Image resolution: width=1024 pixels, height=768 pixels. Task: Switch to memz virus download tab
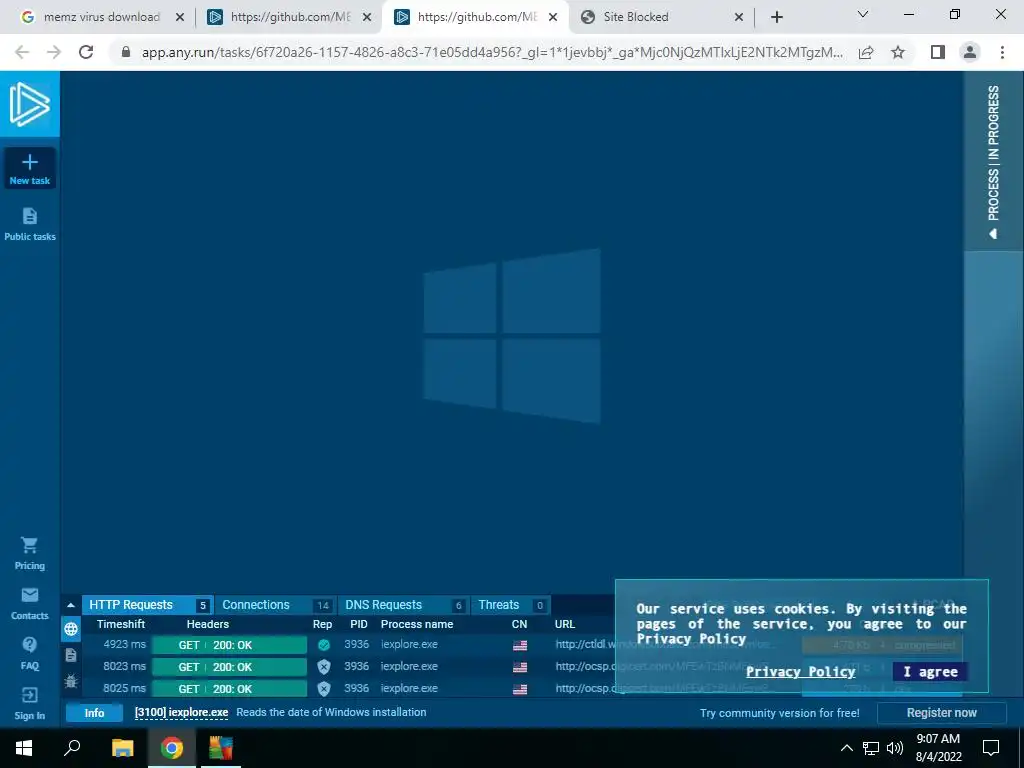(x=101, y=17)
